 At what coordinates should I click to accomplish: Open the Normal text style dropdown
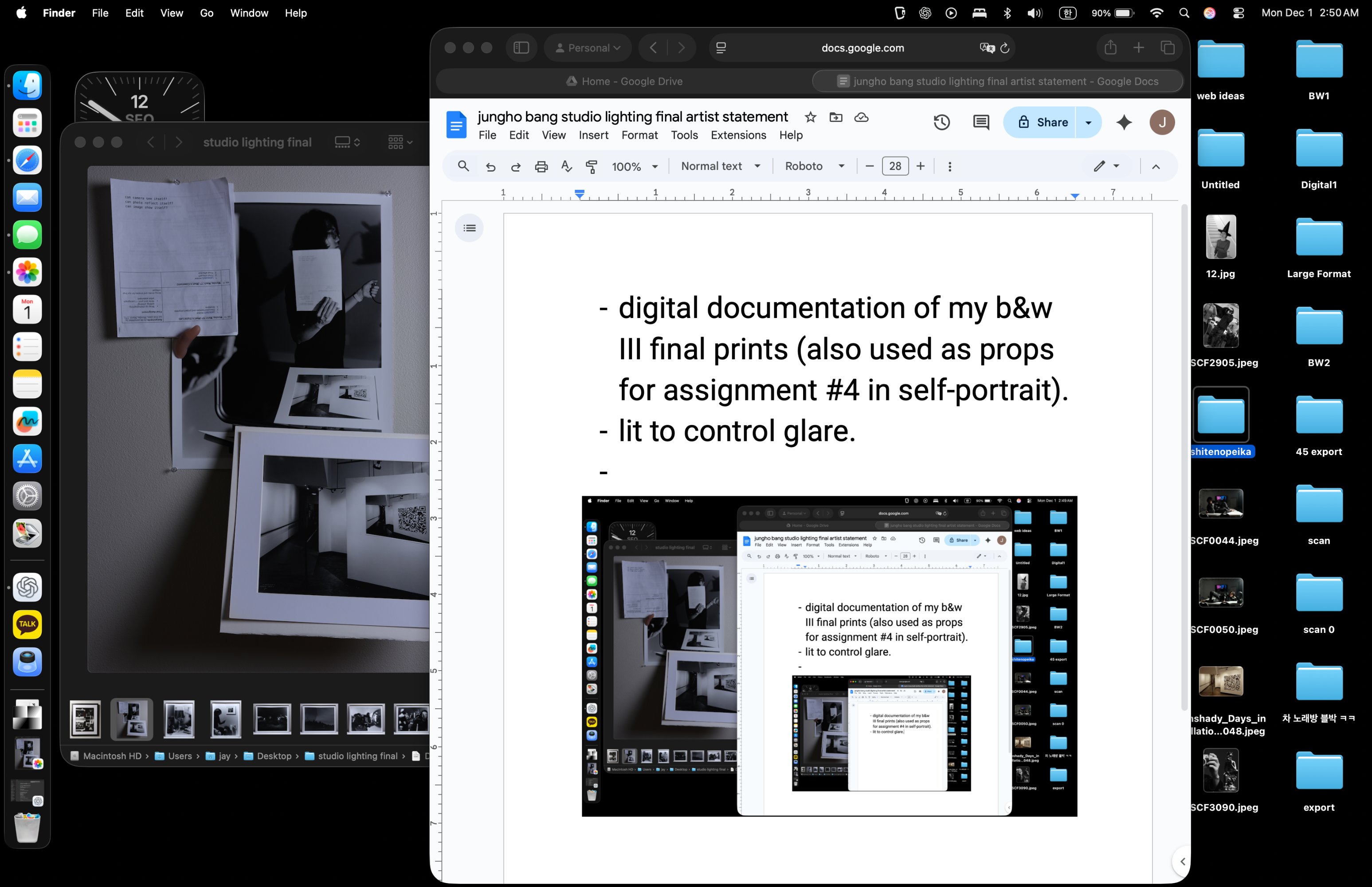720,166
